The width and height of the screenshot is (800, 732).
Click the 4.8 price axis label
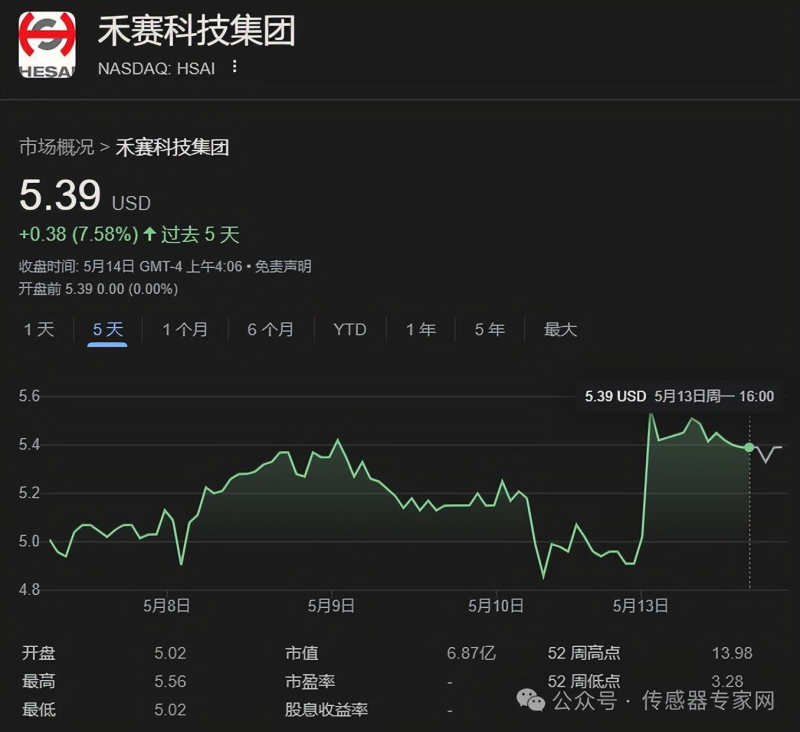click(29, 589)
